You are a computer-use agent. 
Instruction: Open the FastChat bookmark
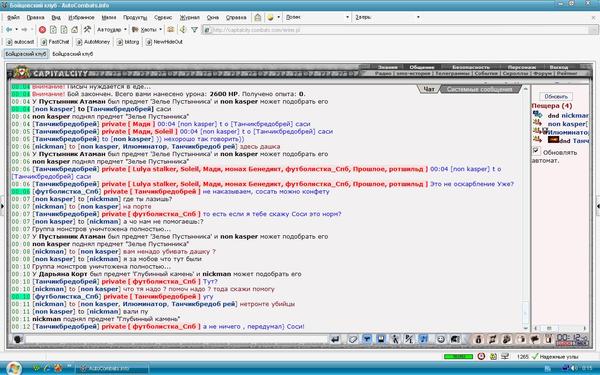coord(55,42)
